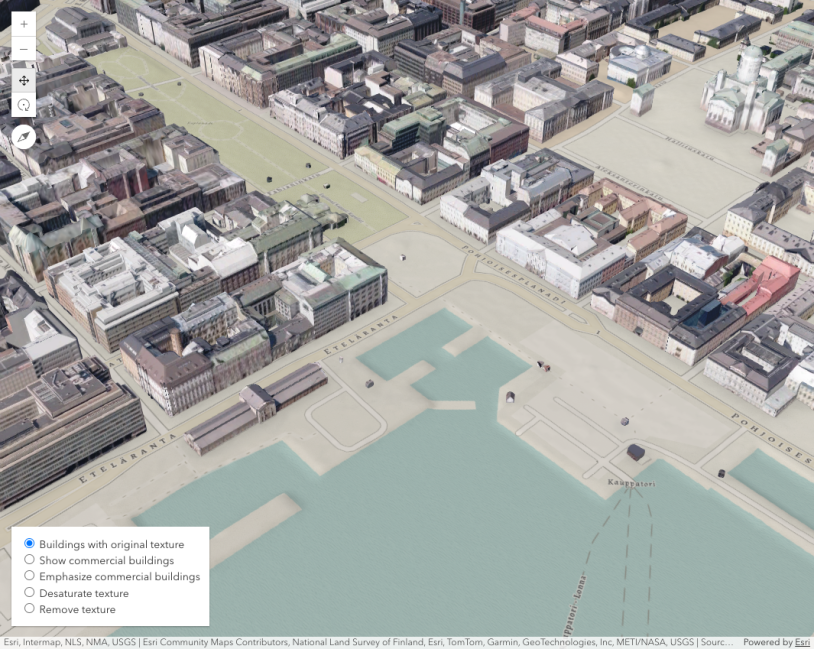Activate the pan navigation tool
This screenshot has width=814, height=649.
tap(24, 79)
